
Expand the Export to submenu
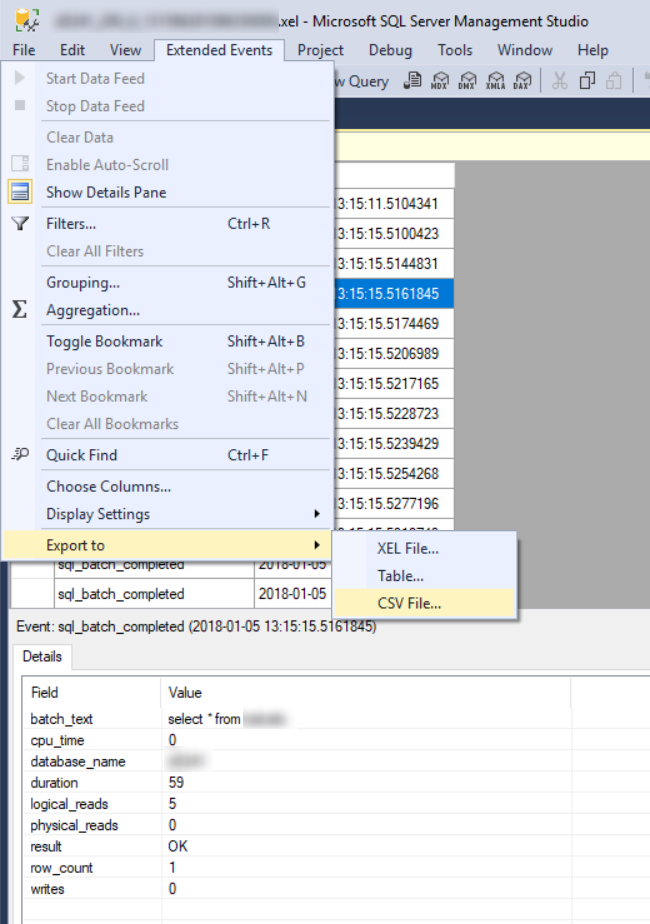168,545
